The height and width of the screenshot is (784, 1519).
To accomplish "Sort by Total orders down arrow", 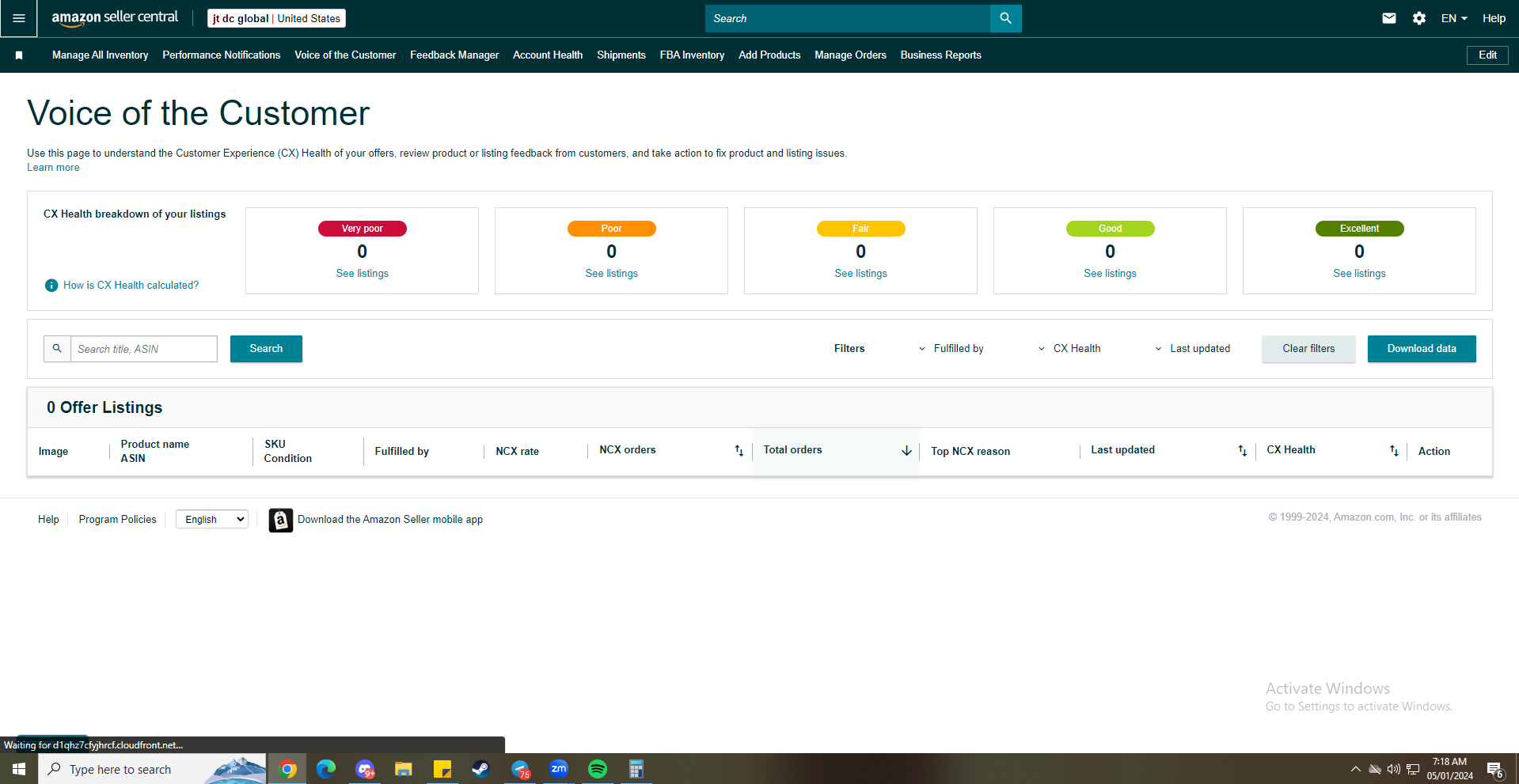I will (906, 451).
